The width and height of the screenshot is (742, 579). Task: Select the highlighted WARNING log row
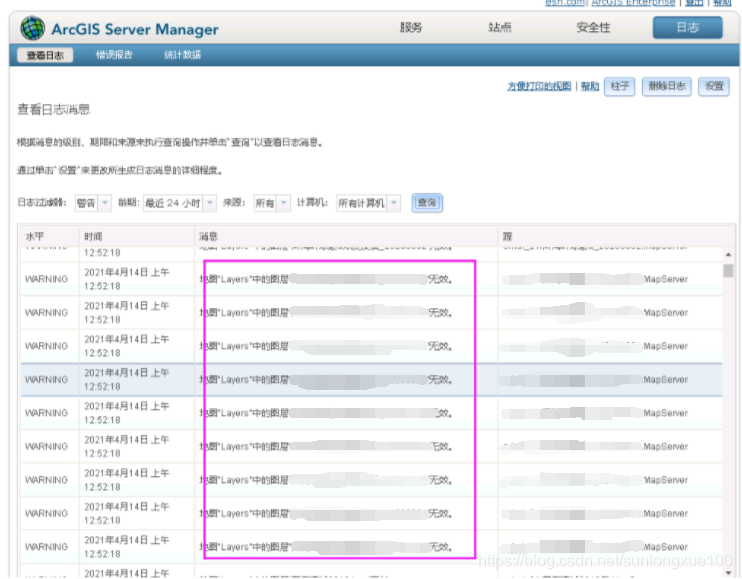tap(371, 379)
